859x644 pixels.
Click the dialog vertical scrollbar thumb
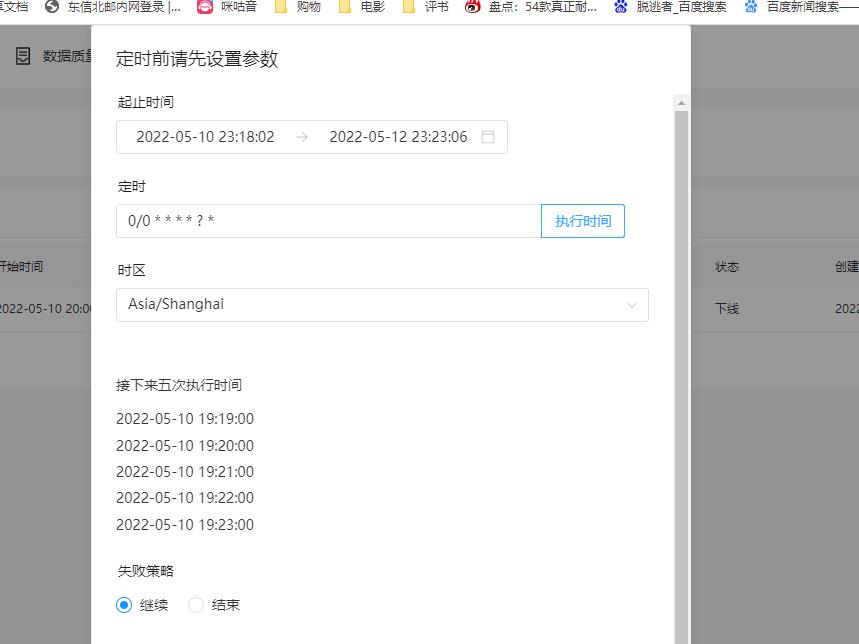point(682,377)
